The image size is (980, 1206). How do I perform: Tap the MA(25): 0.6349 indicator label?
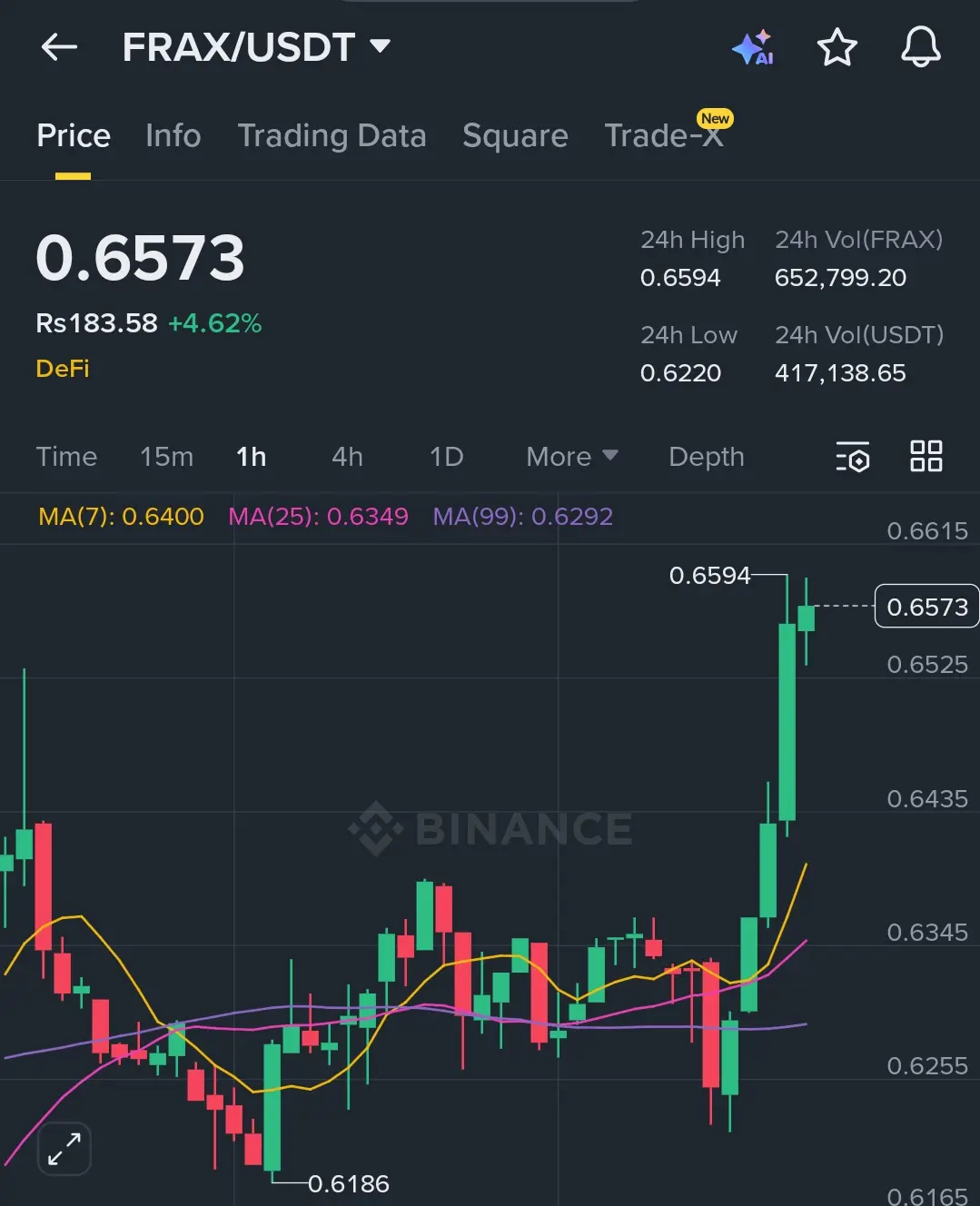click(318, 517)
